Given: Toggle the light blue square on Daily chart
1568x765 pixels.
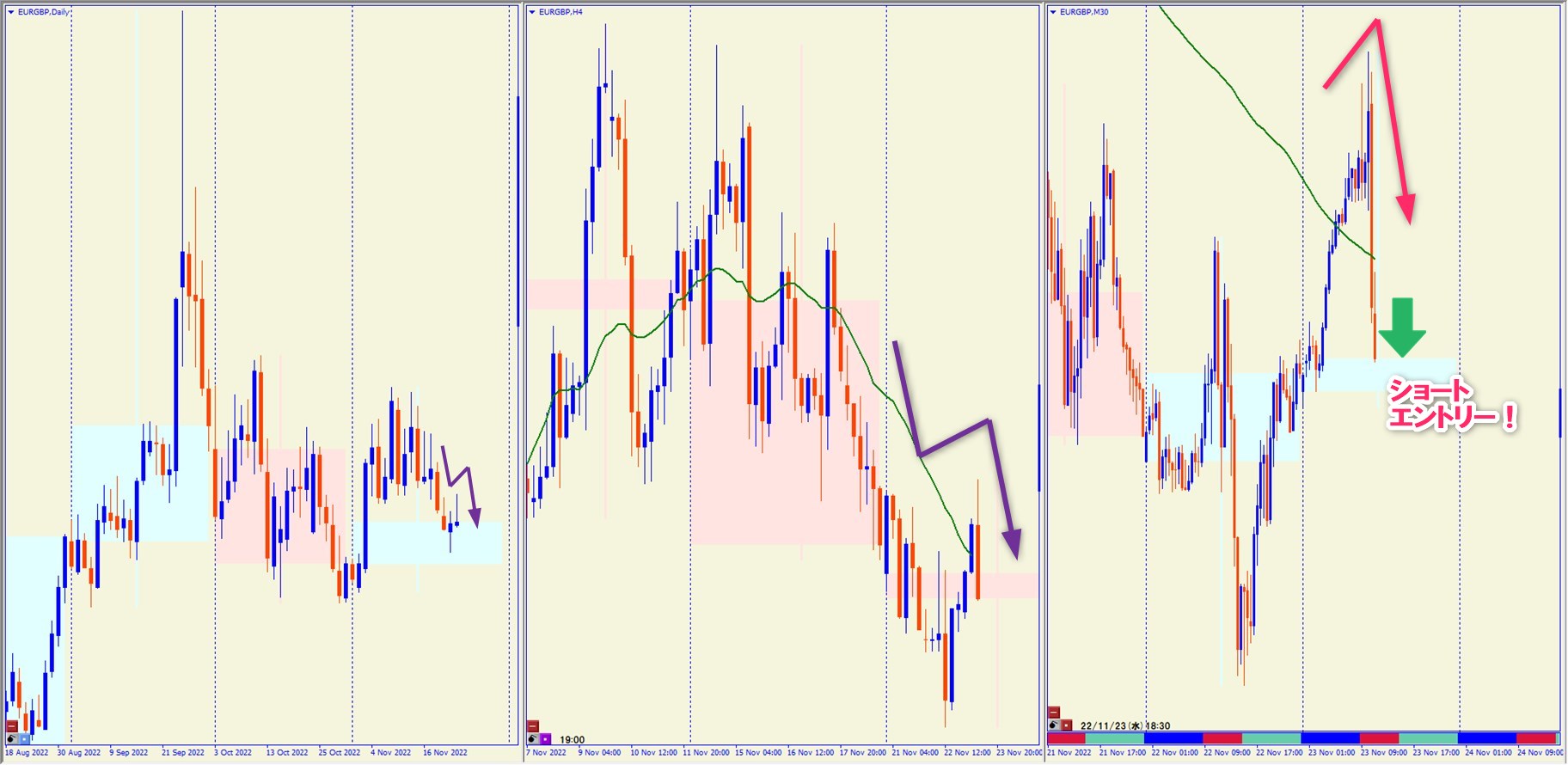Looking at the screenshot, I should [24, 738].
